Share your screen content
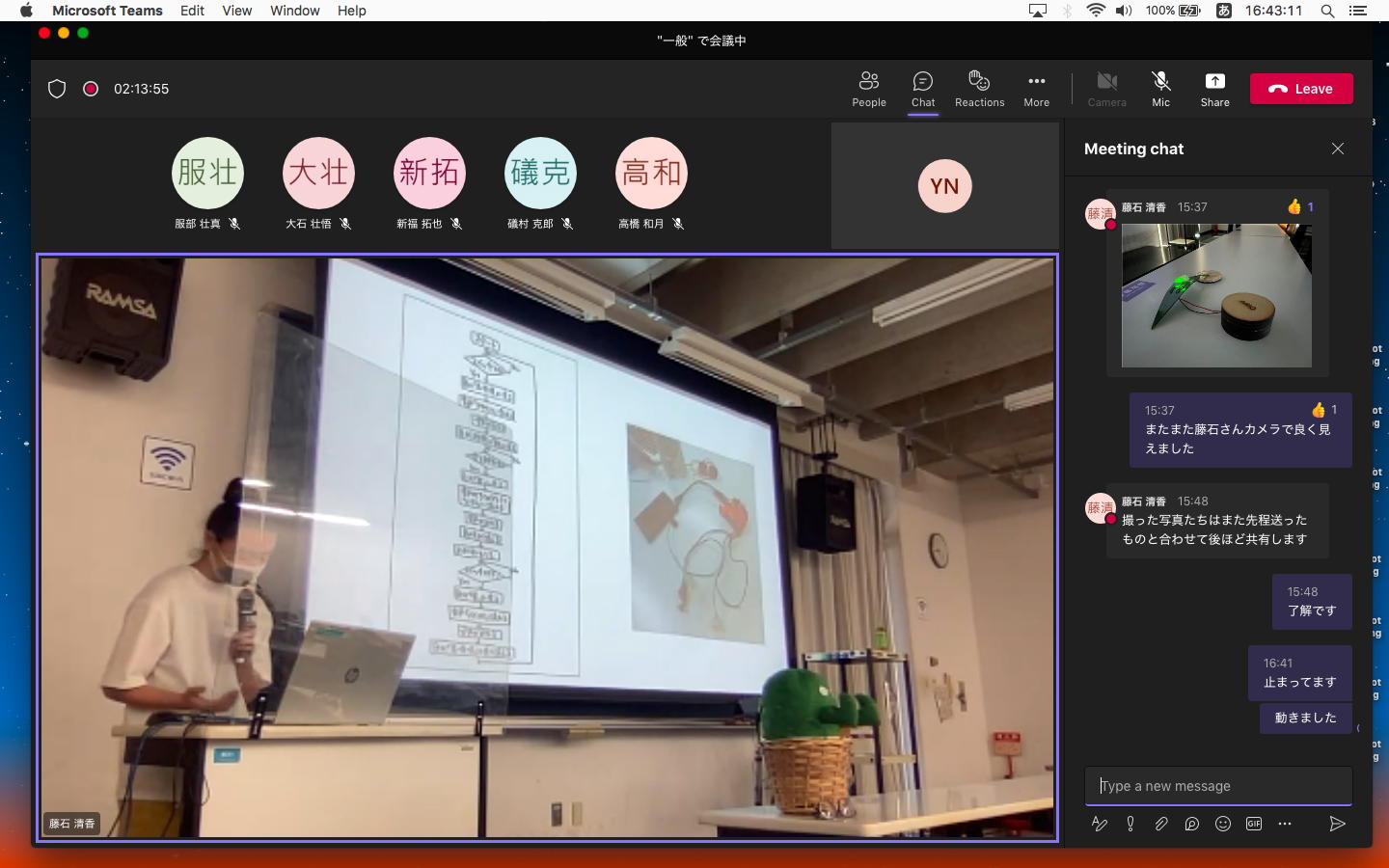The height and width of the screenshot is (868, 1389). point(1214,89)
